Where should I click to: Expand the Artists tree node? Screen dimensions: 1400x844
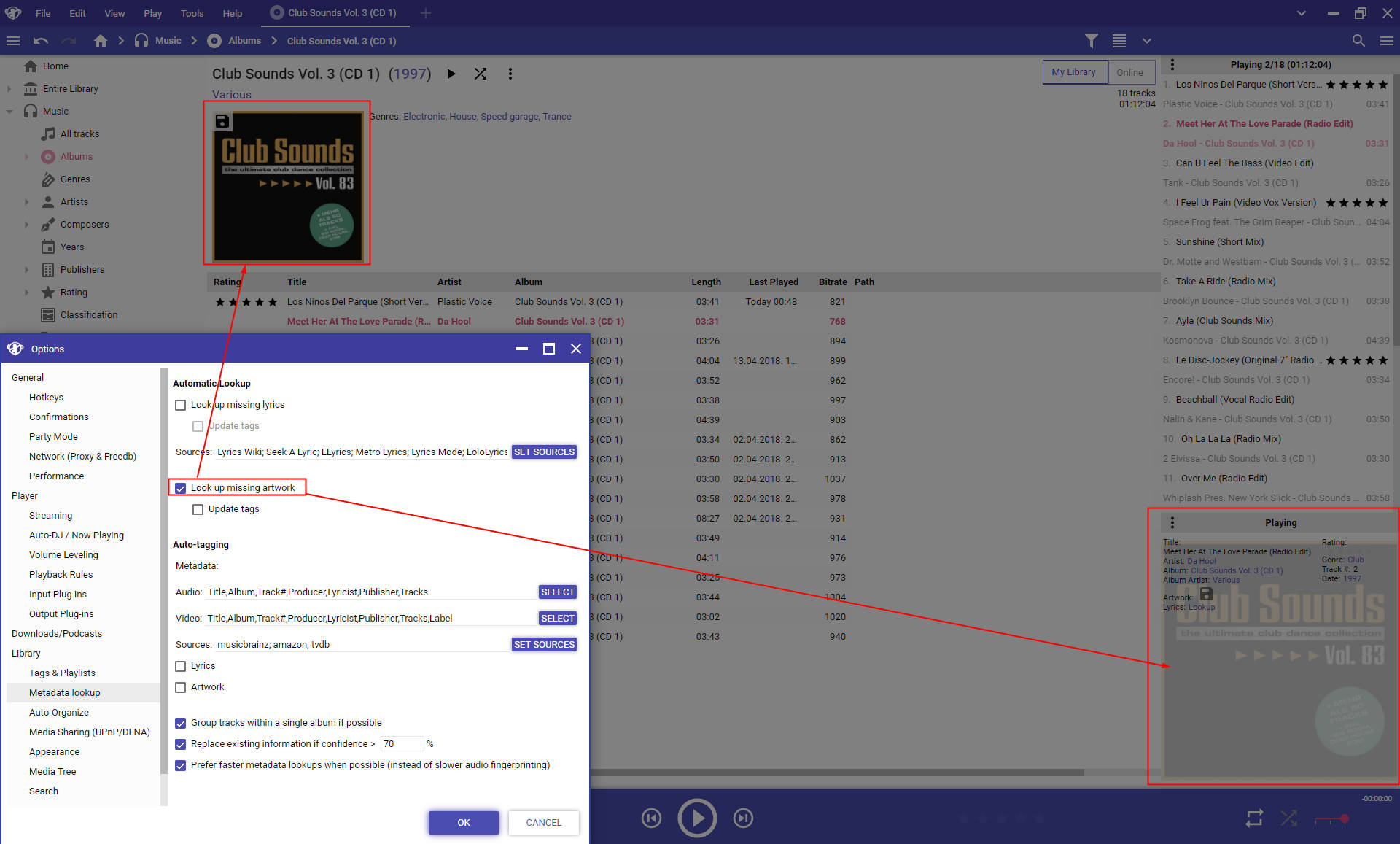[27, 202]
